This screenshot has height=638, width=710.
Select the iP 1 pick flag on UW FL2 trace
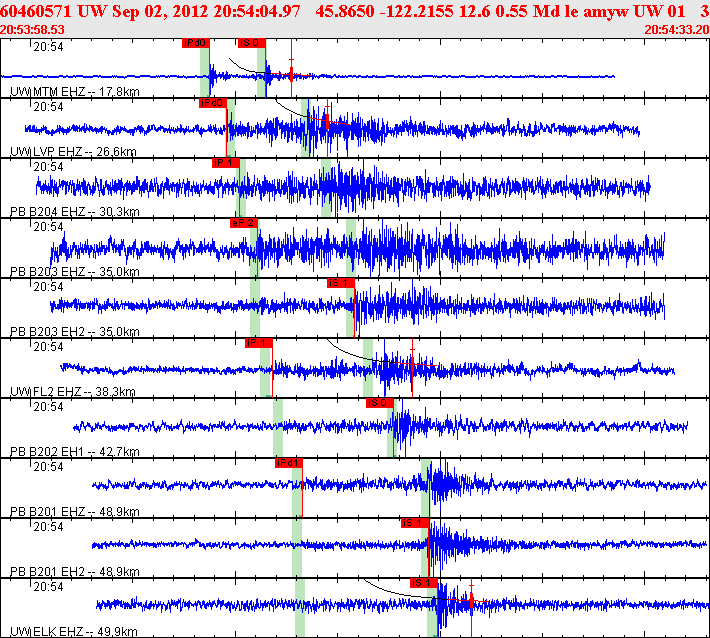coord(259,343)
